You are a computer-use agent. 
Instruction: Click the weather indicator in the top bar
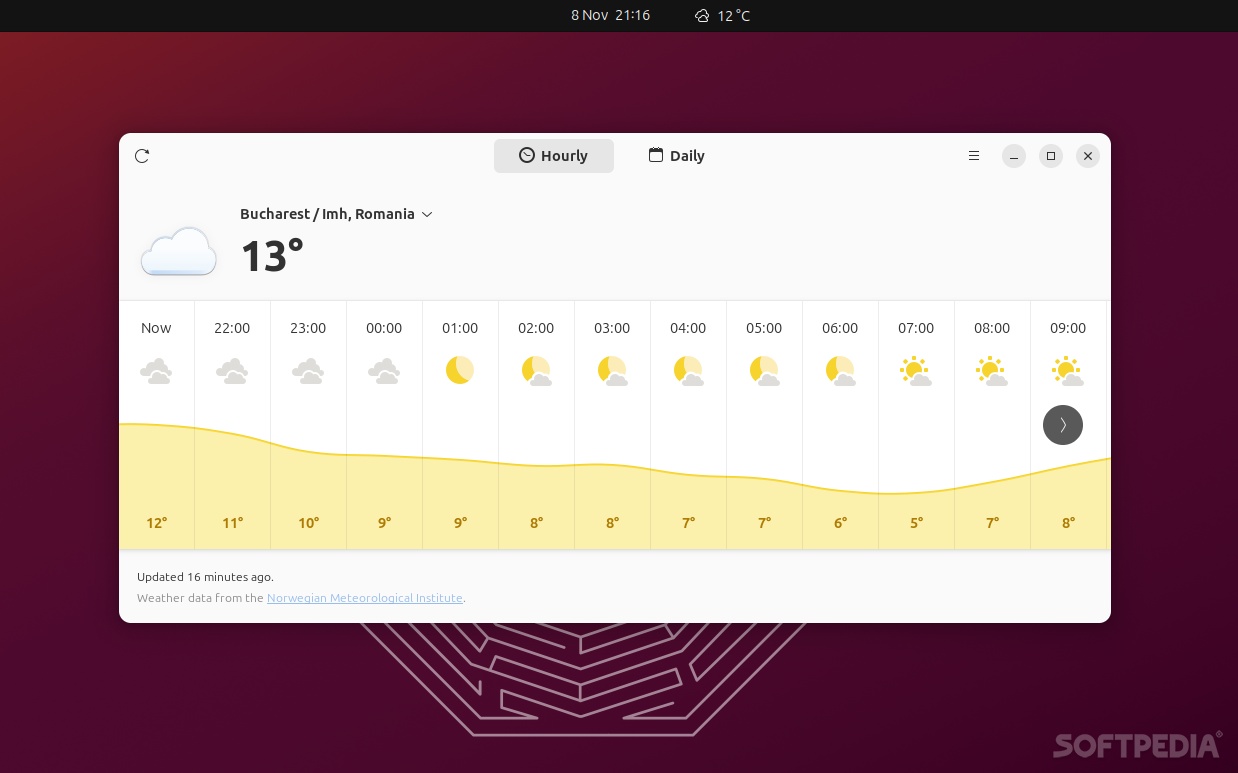coord(722,15)
